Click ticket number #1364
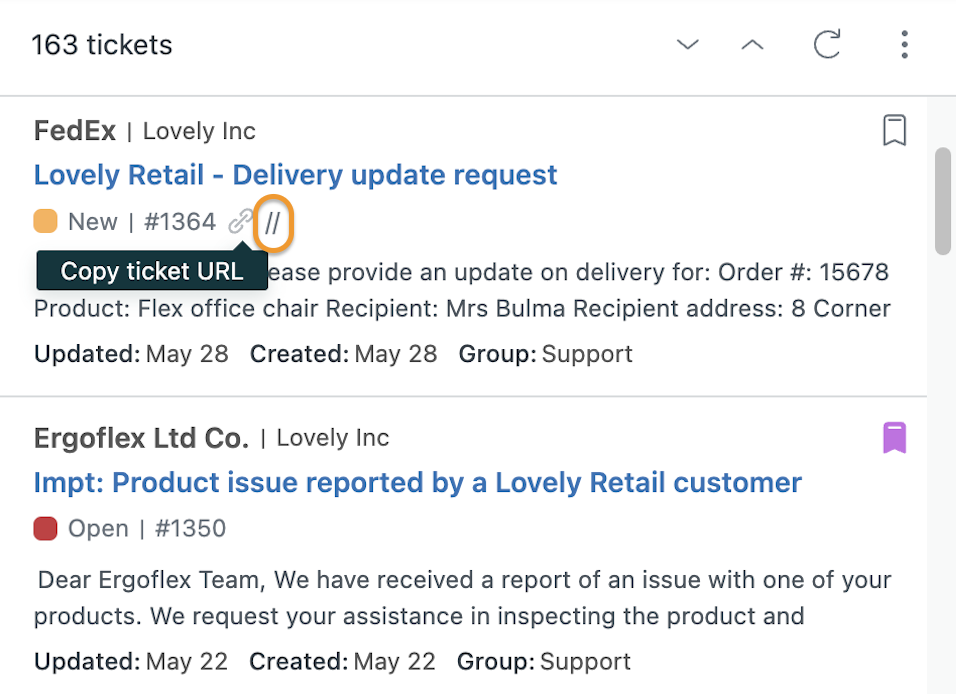The image size is (956, 694). point(180,221)
